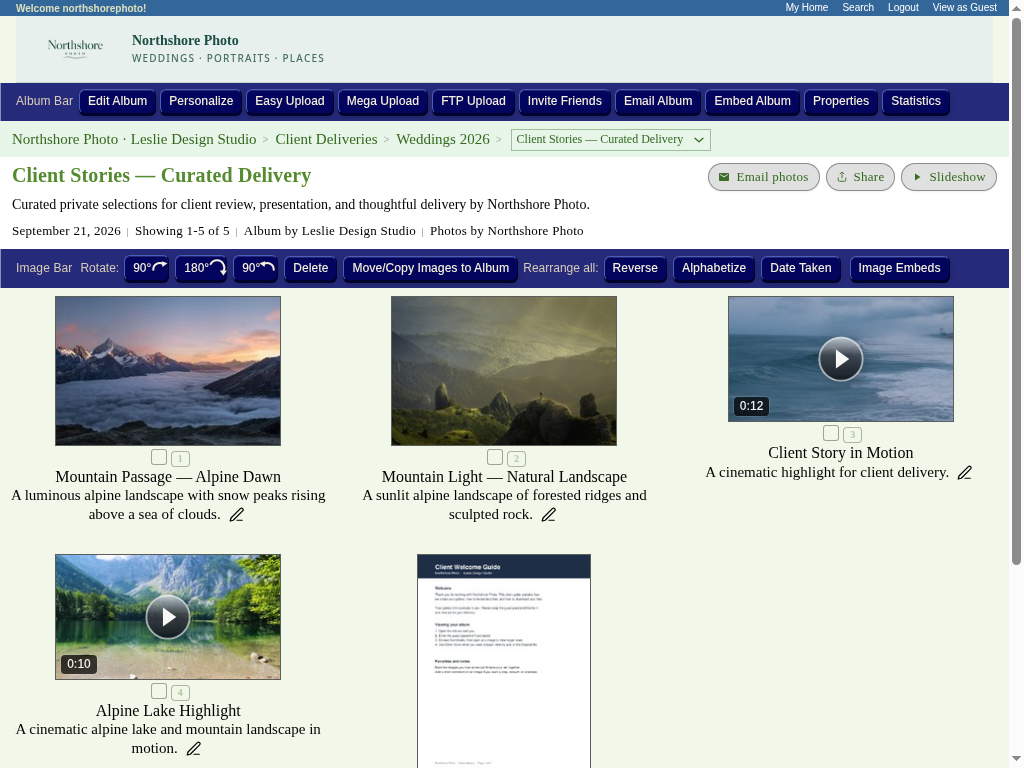Alphabetize all images
Screen dimensions: 1024x768
(714, 268)
